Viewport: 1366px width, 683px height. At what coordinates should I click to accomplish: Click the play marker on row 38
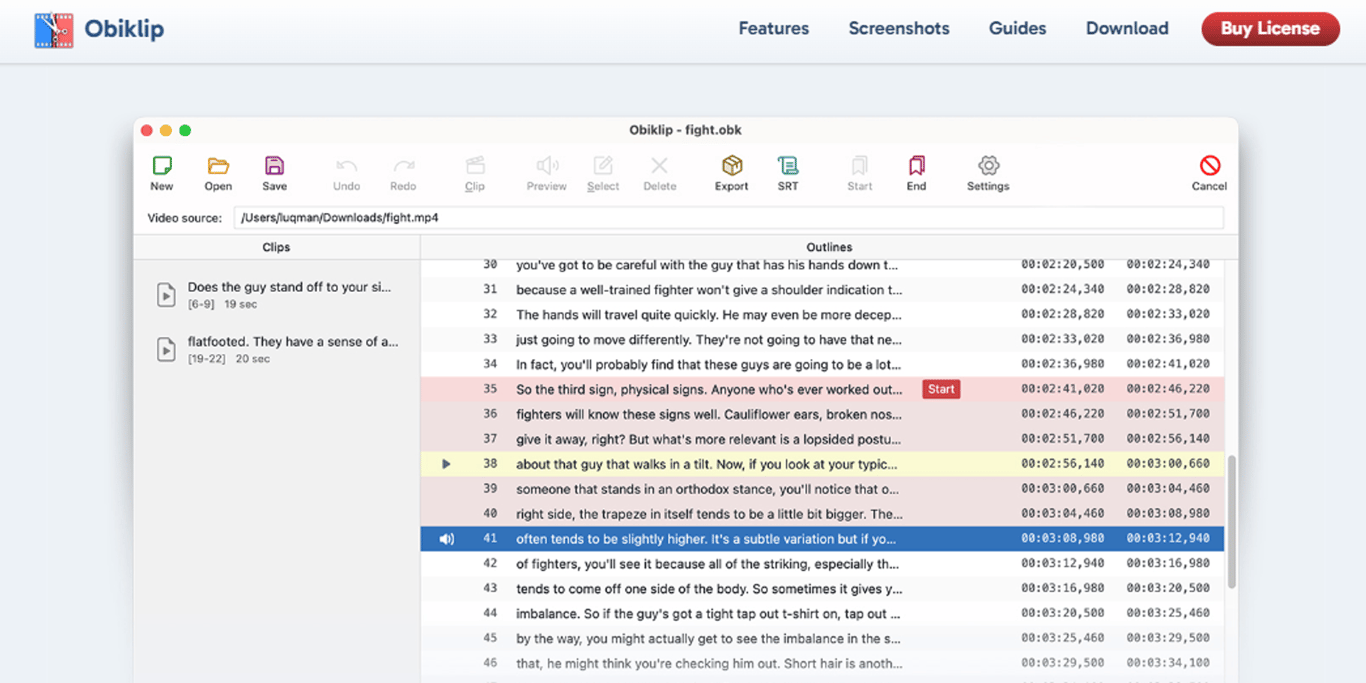tap(446, 464)
